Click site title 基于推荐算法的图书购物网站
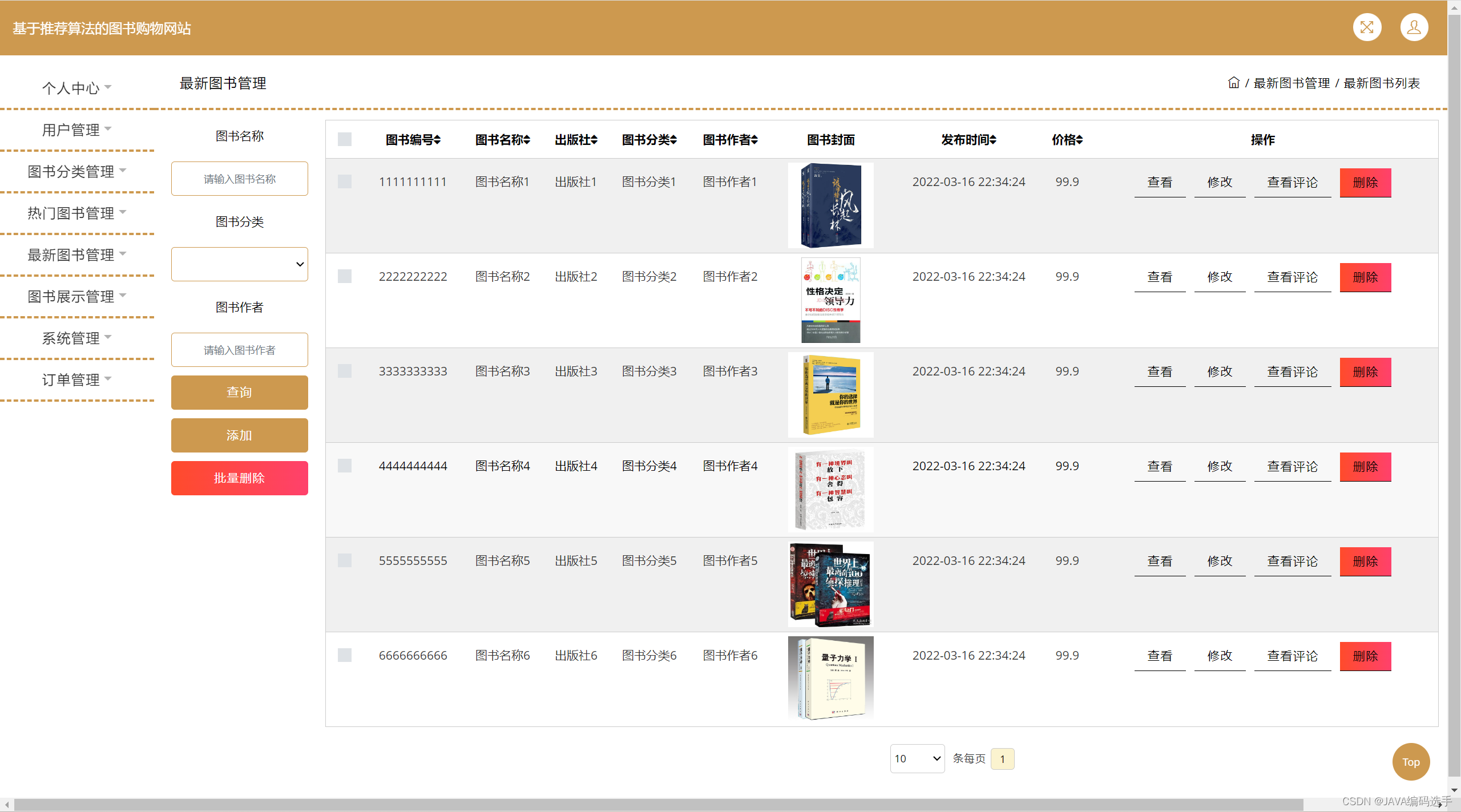This screenshot has height=812, width=1461. pos(102,29)
